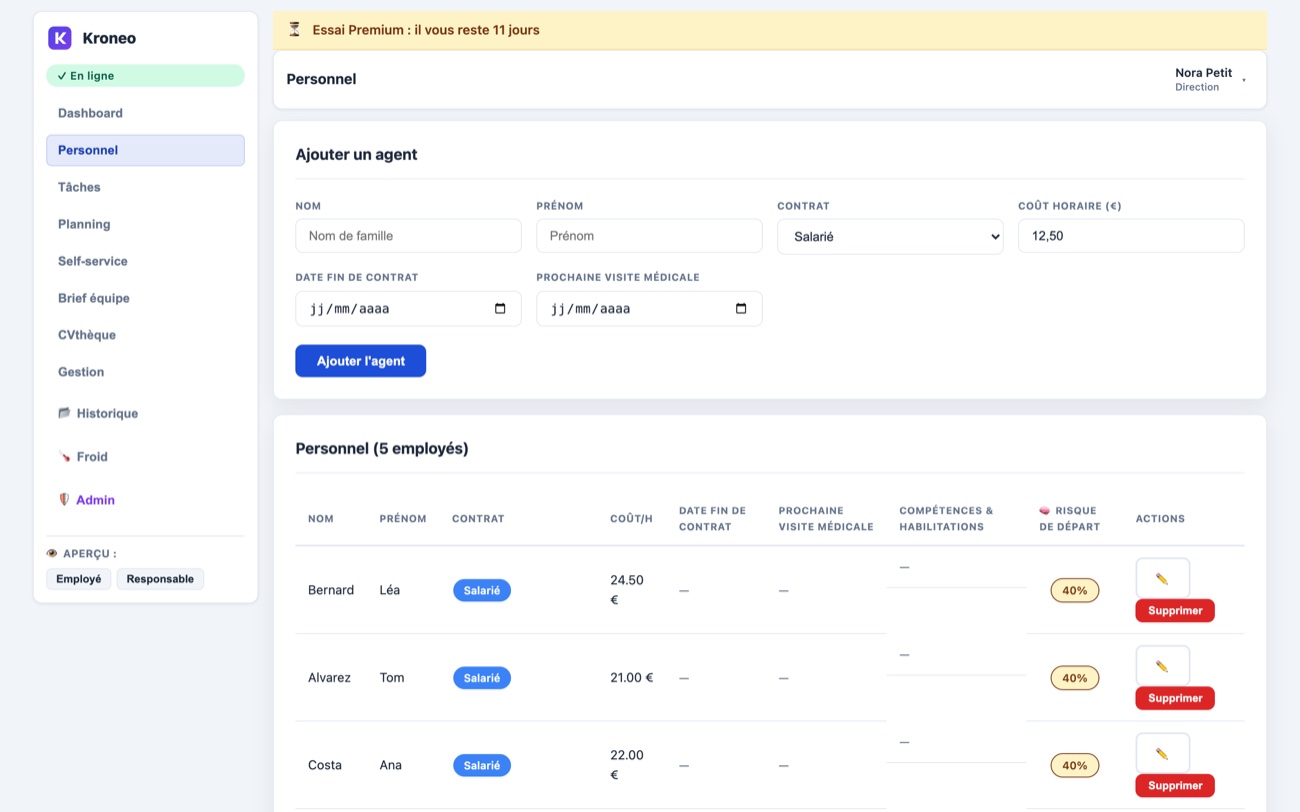Click the Admin shield icon

click(64, 500)
